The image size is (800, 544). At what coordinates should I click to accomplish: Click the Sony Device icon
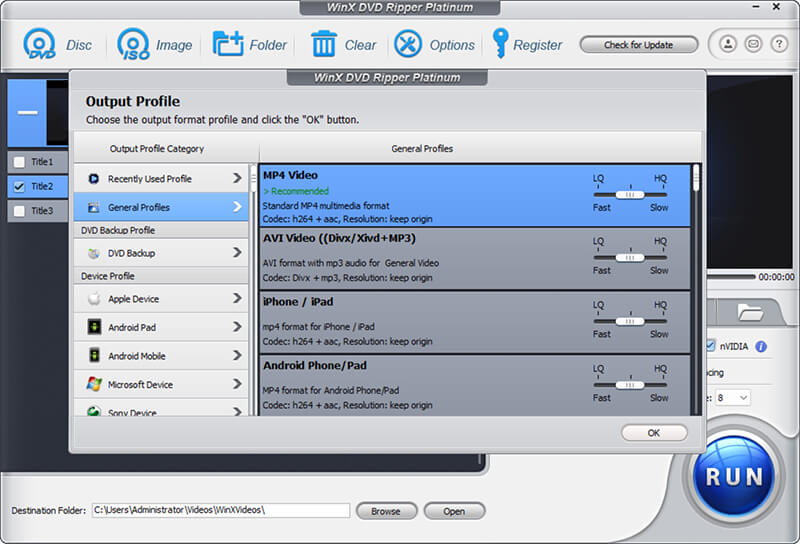coord(94,411)
